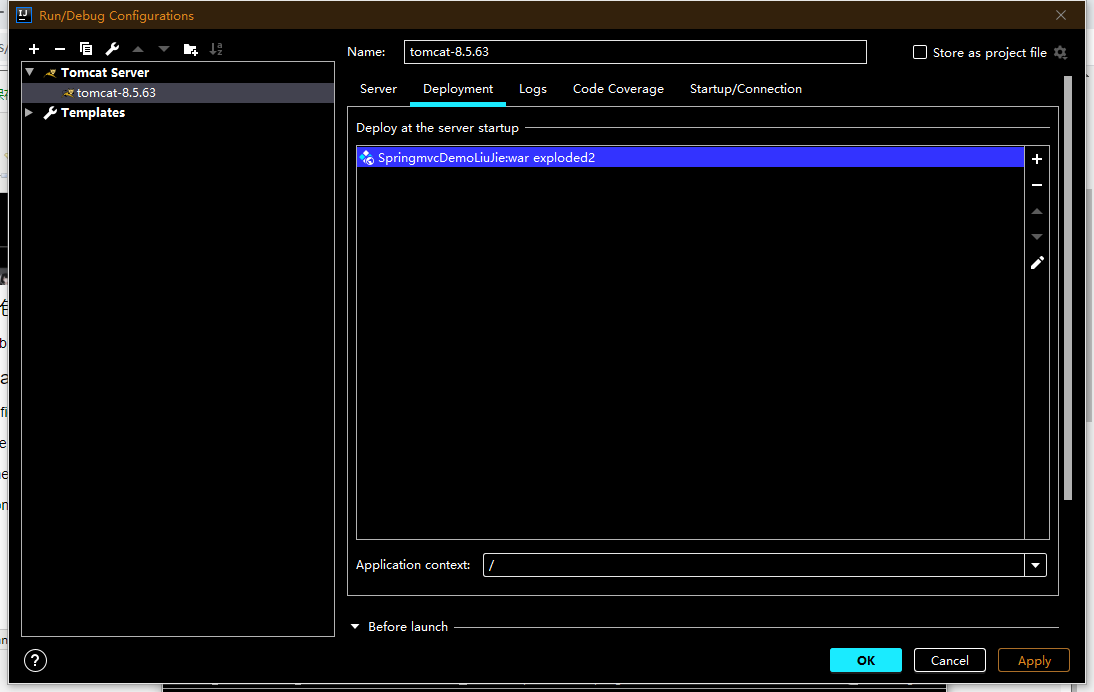Add a new run configuration

pos(33,49)
